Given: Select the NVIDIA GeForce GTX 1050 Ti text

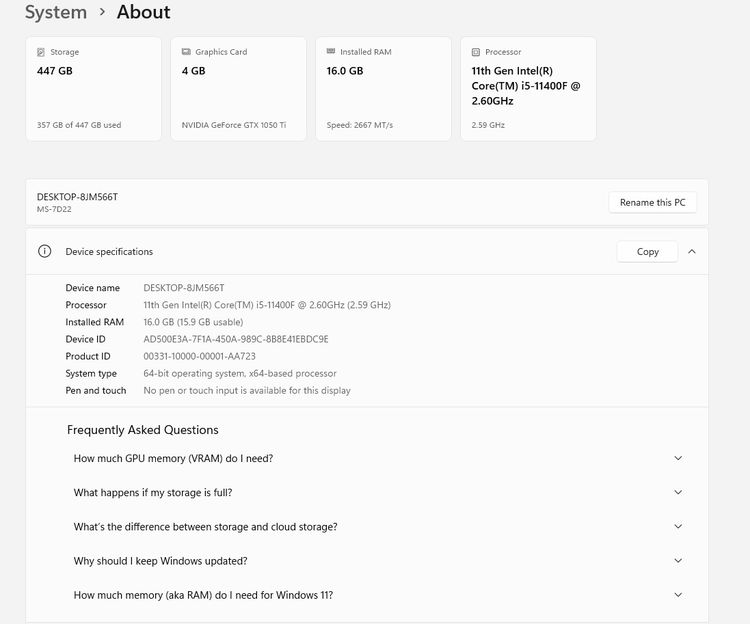Looking at the screenshot, I should coord(234,125).
